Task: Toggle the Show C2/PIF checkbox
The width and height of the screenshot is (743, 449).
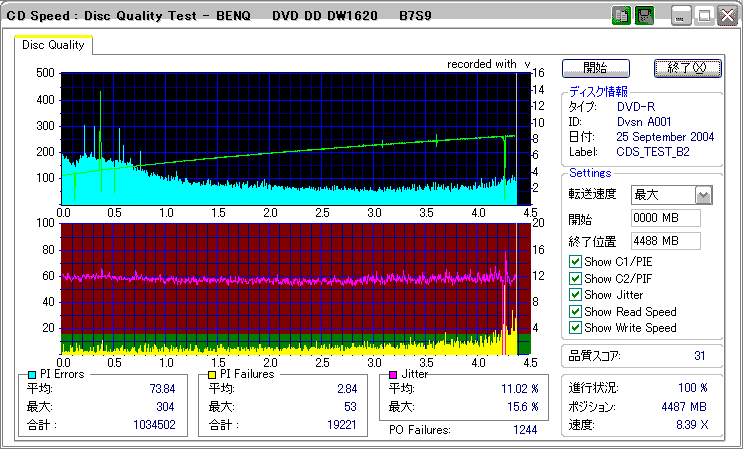Action: click(x=575, y=278)
